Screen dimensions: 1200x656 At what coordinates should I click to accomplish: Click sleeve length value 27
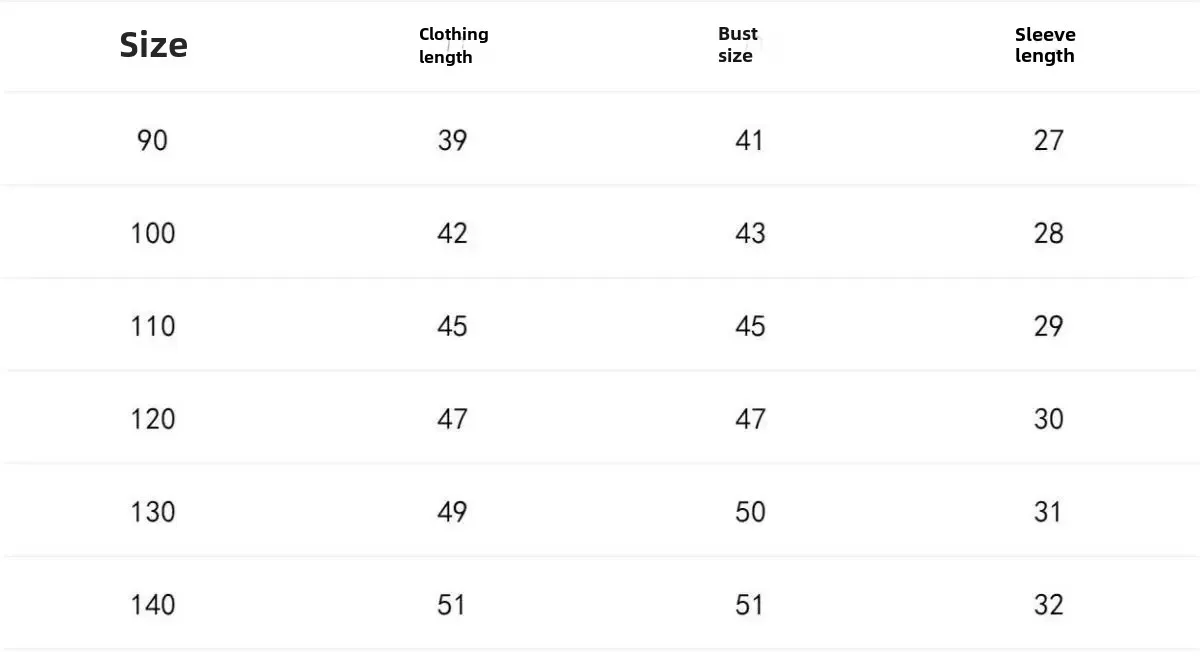[1048, 140]
